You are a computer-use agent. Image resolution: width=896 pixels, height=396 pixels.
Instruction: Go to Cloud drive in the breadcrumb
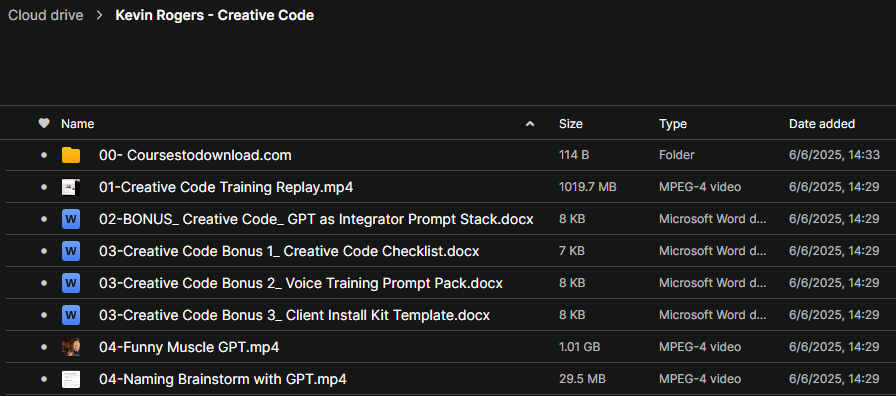point(46,15)
